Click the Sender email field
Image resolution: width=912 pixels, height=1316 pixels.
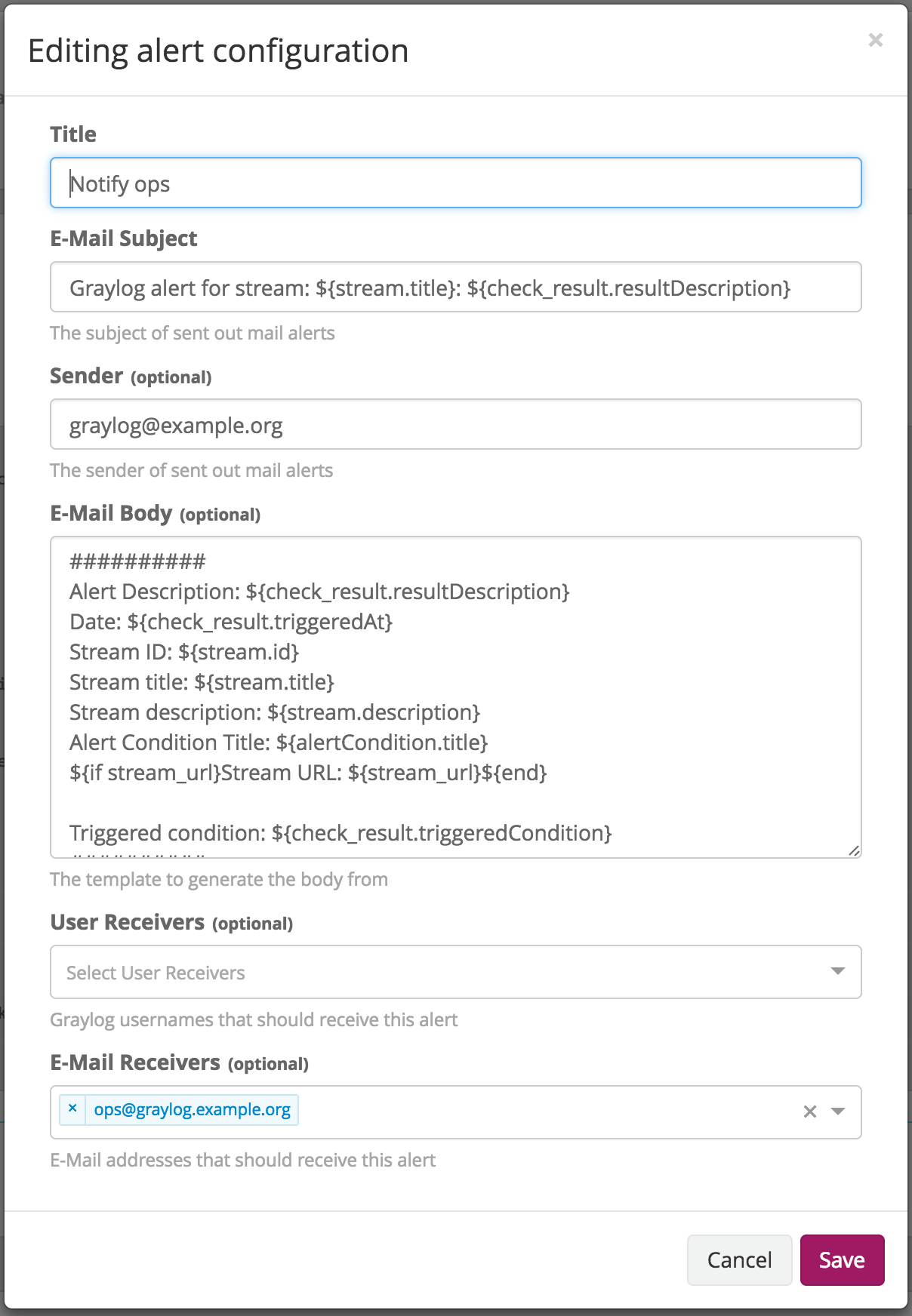pos(456,424)
